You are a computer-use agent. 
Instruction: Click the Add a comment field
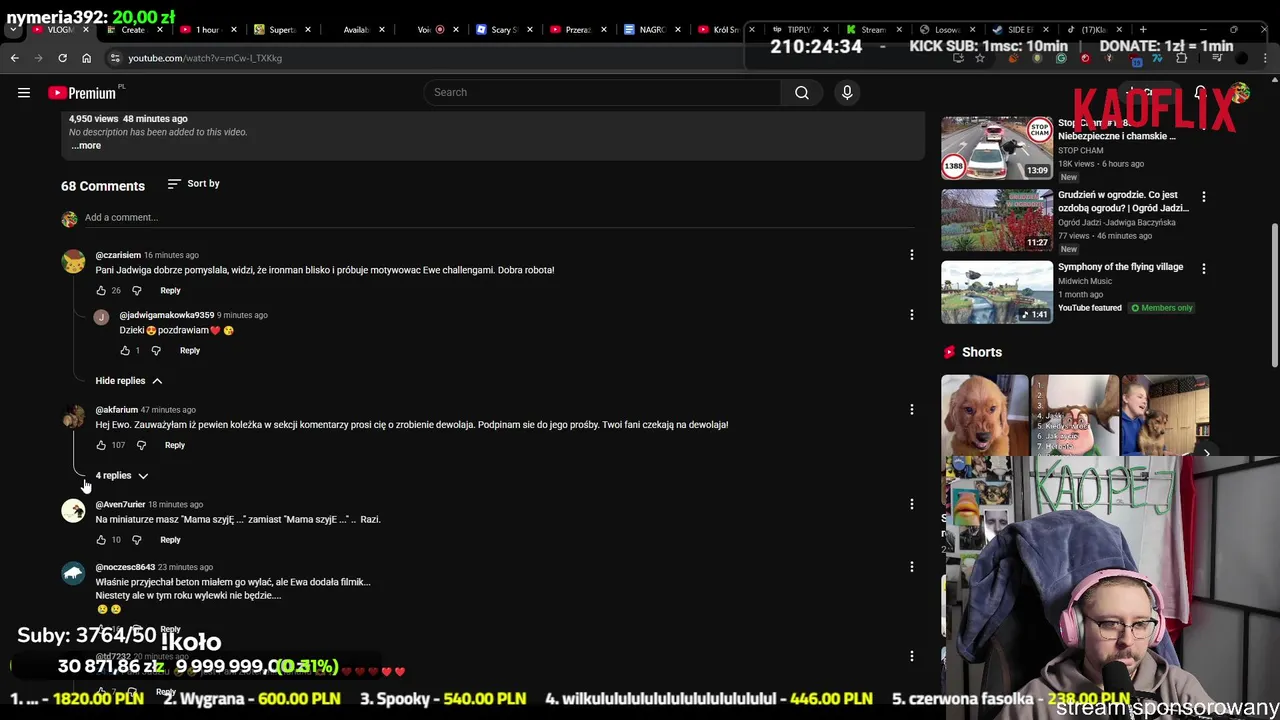tap(500, 218)
